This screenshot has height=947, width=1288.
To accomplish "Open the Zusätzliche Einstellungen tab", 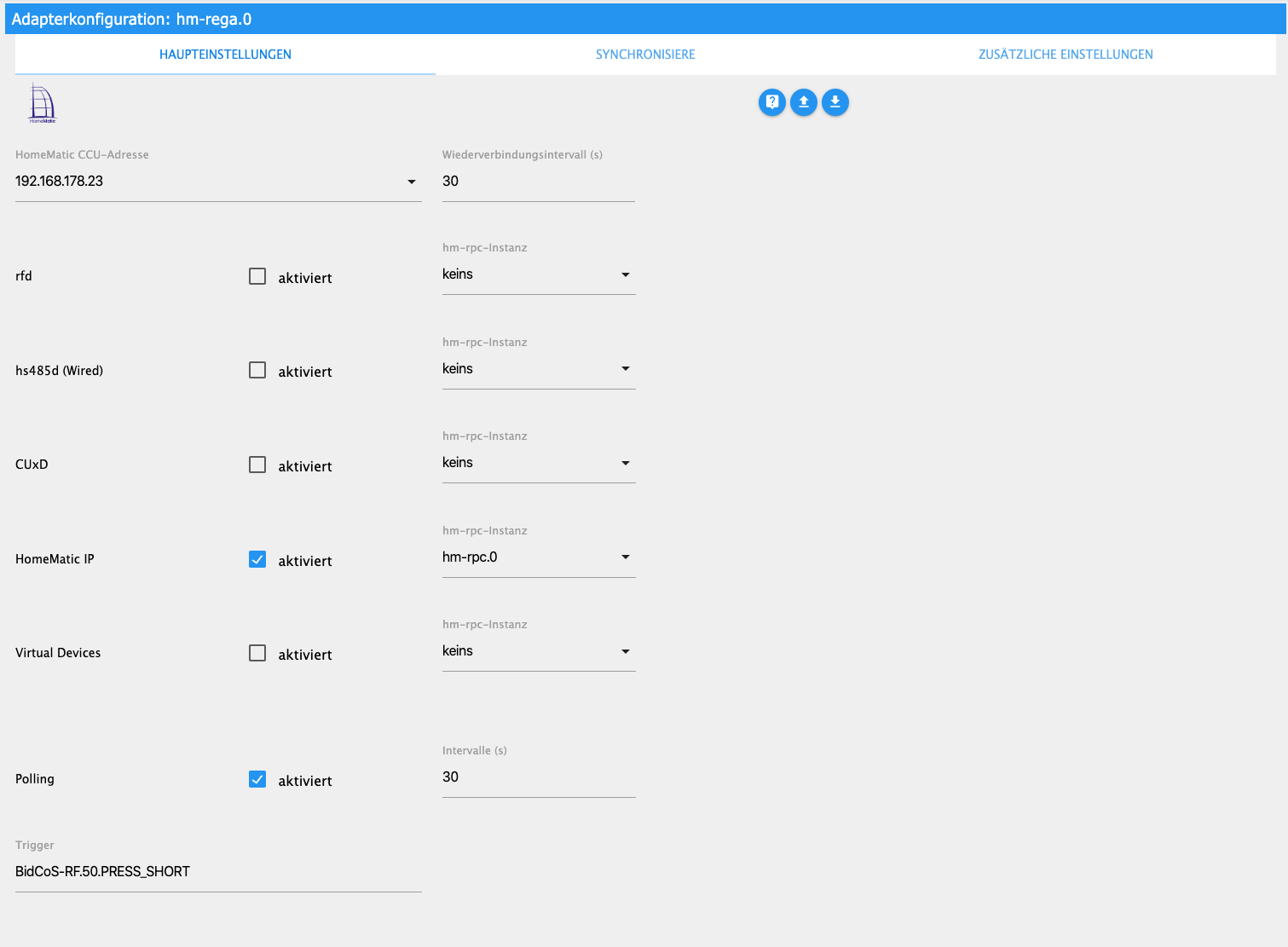I will coord(1066,55).
